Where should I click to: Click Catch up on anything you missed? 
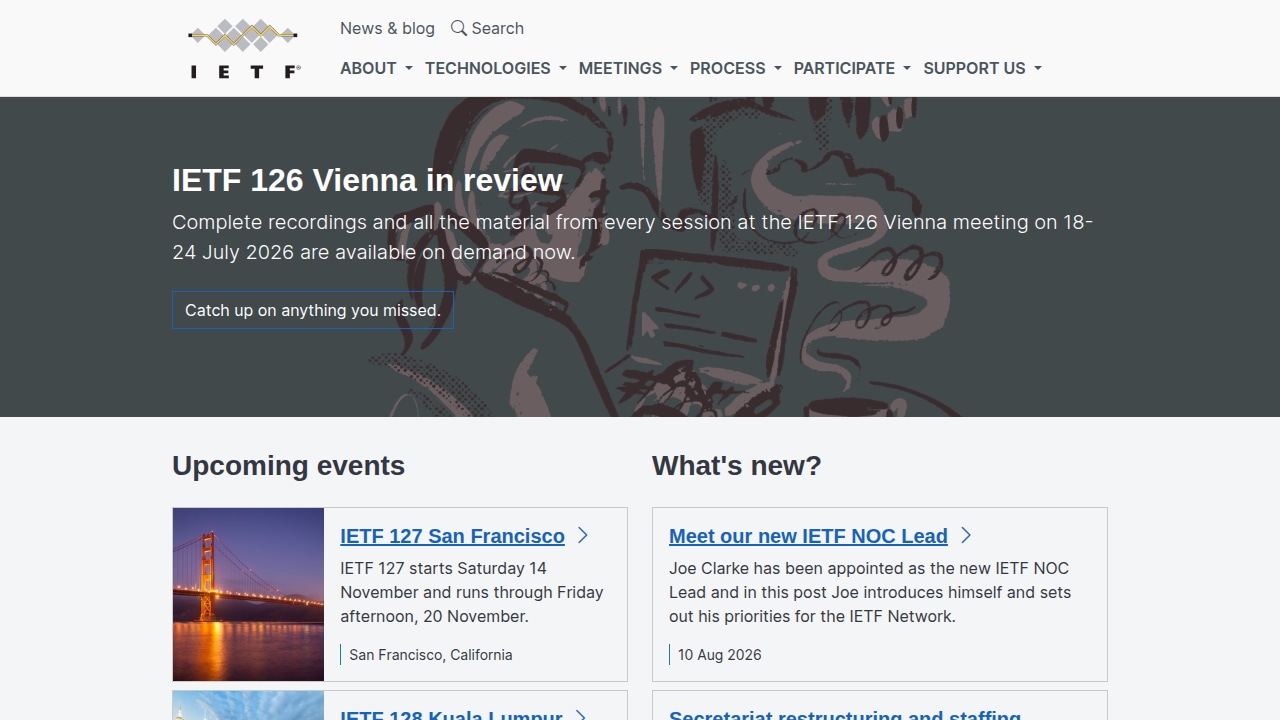(313, 310)
